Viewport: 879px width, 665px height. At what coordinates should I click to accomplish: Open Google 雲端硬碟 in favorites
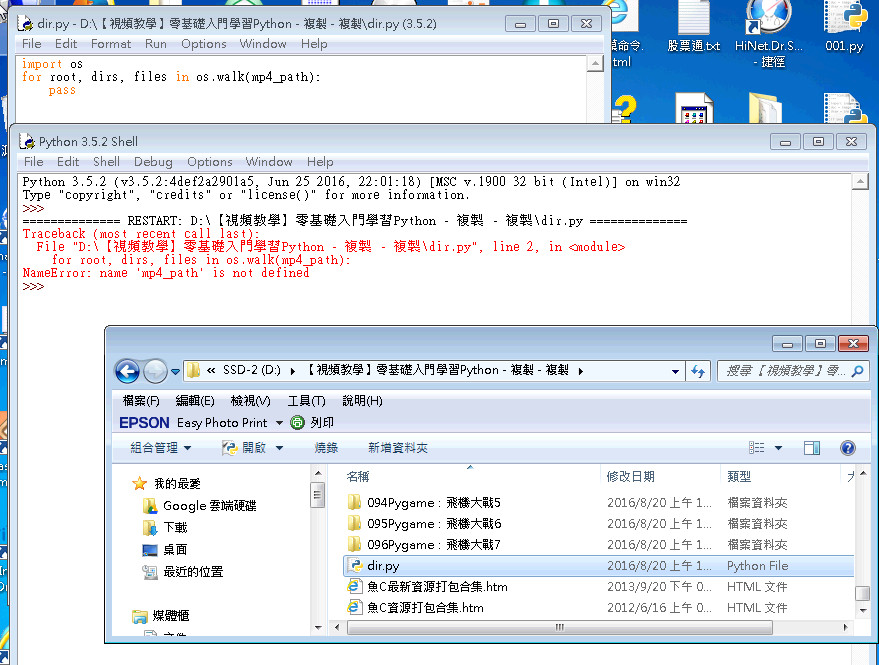(x=209, y=506)
